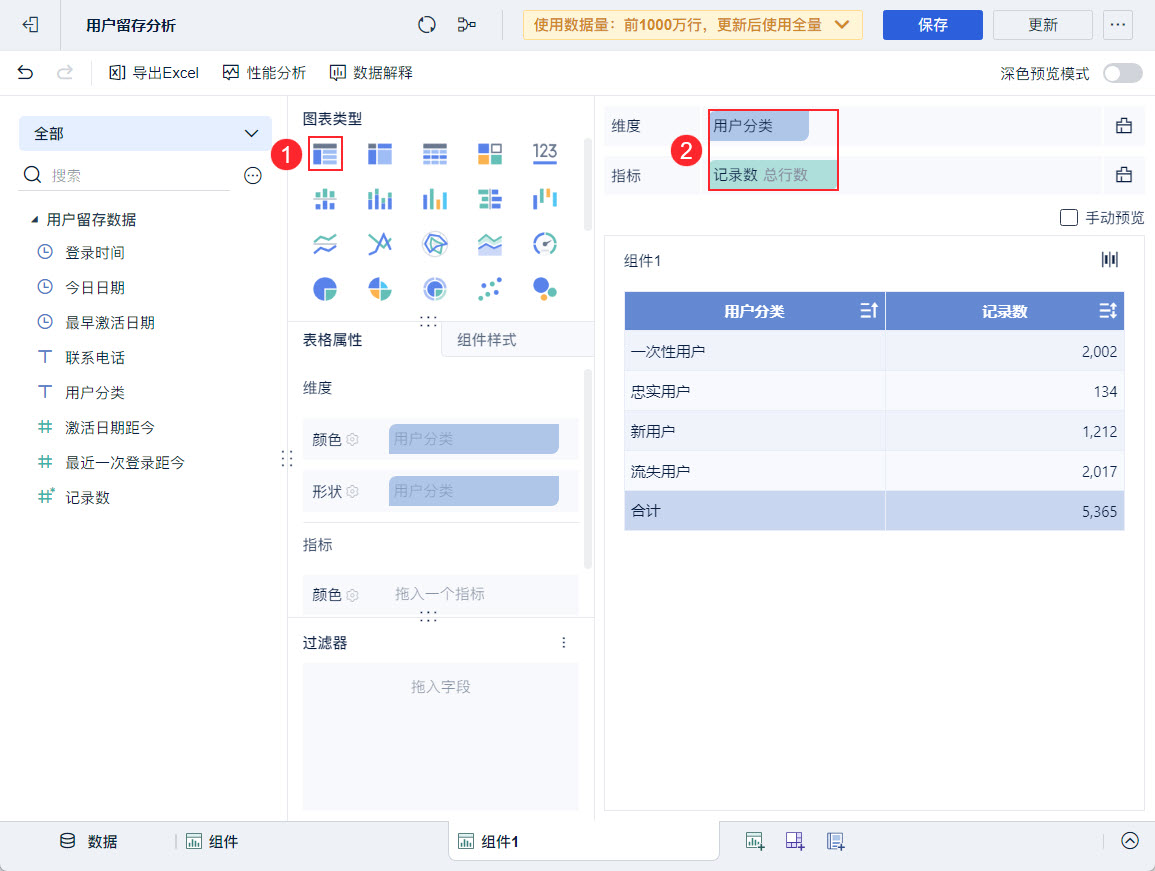
Task: Select the horizontal bar comparison chart
Action: point(490,199)
